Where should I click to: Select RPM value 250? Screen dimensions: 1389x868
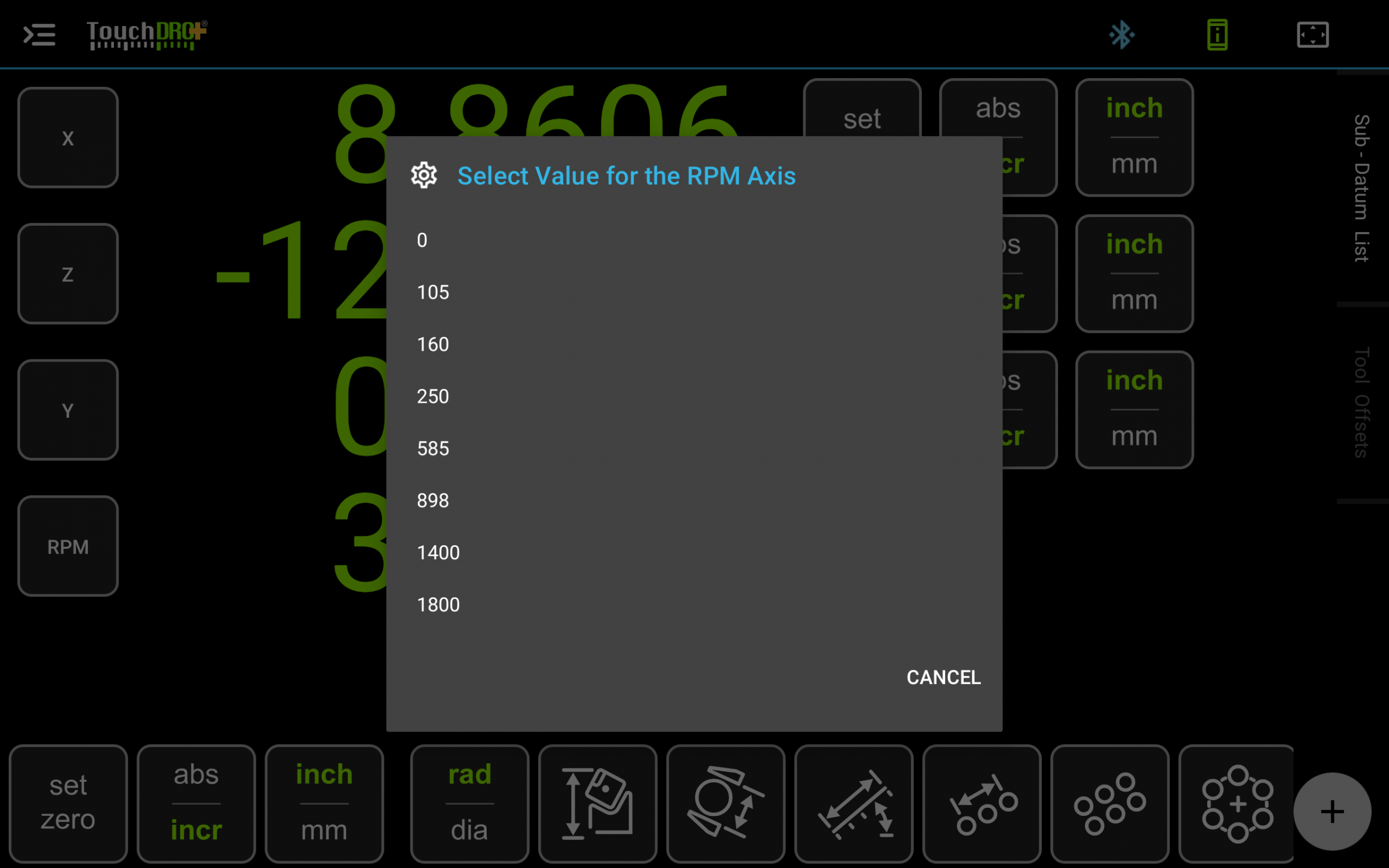(694, 396)
